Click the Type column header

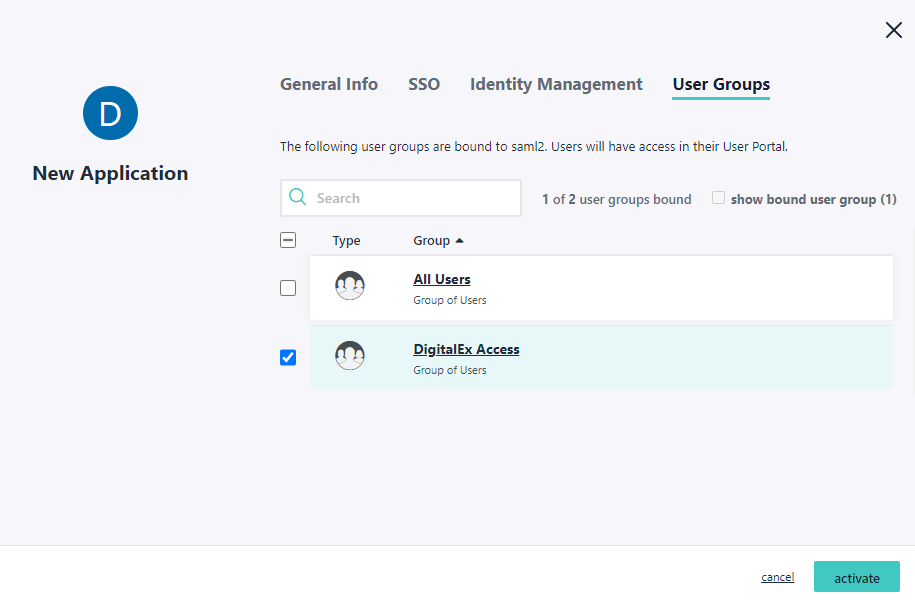[346, 241]
